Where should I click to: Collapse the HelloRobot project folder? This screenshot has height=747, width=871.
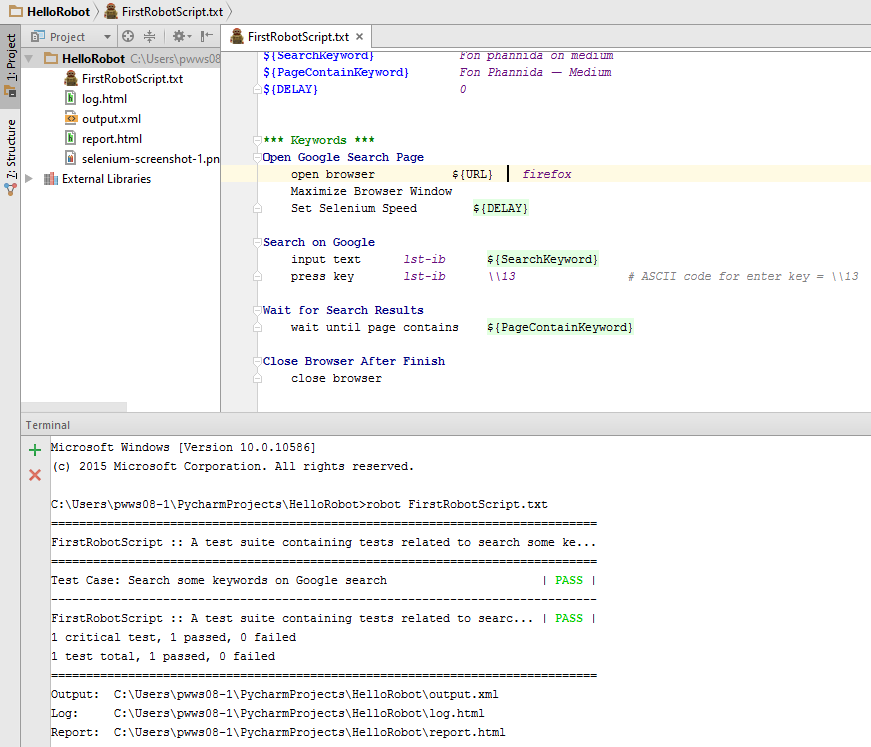(27, 58)
